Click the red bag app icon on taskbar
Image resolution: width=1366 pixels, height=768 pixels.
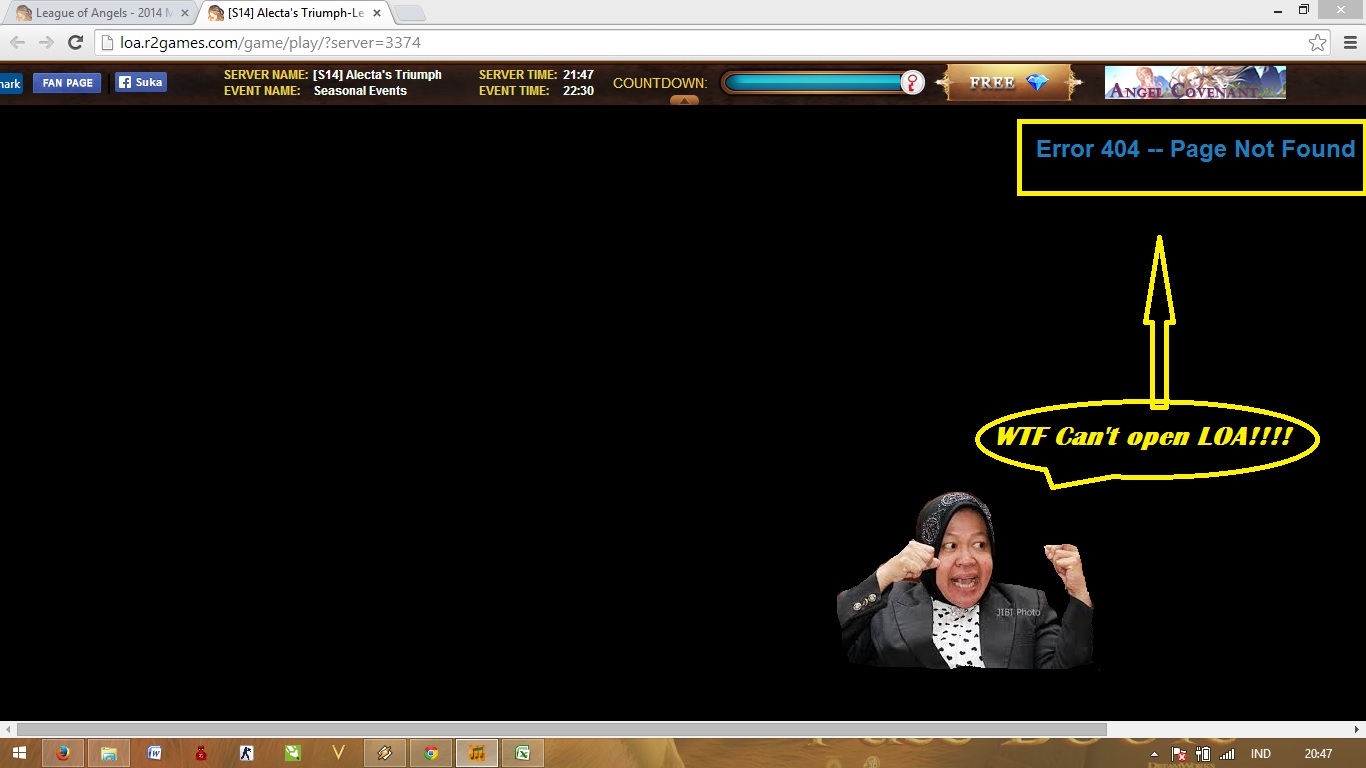(x=201, y=753)
